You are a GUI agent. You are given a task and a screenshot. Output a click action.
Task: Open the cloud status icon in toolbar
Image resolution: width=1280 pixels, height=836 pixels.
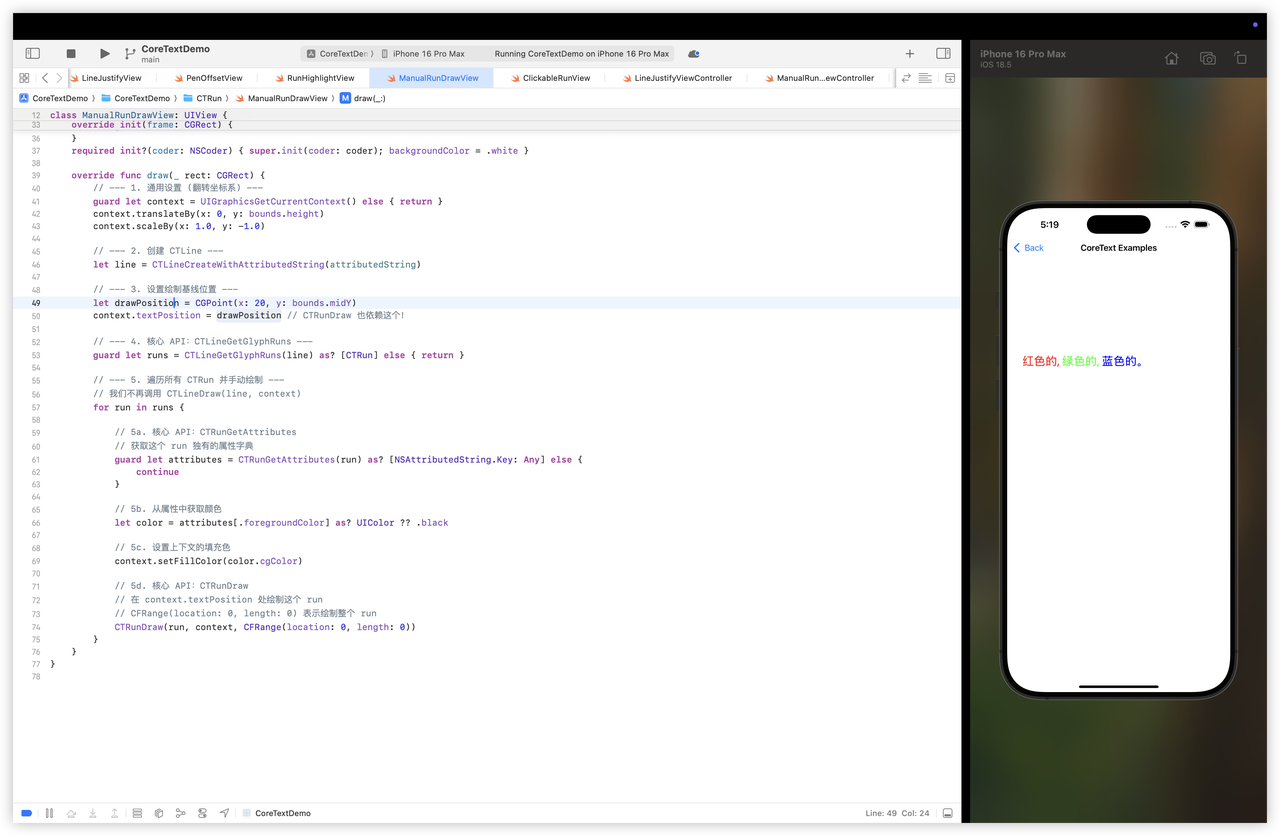694,54
